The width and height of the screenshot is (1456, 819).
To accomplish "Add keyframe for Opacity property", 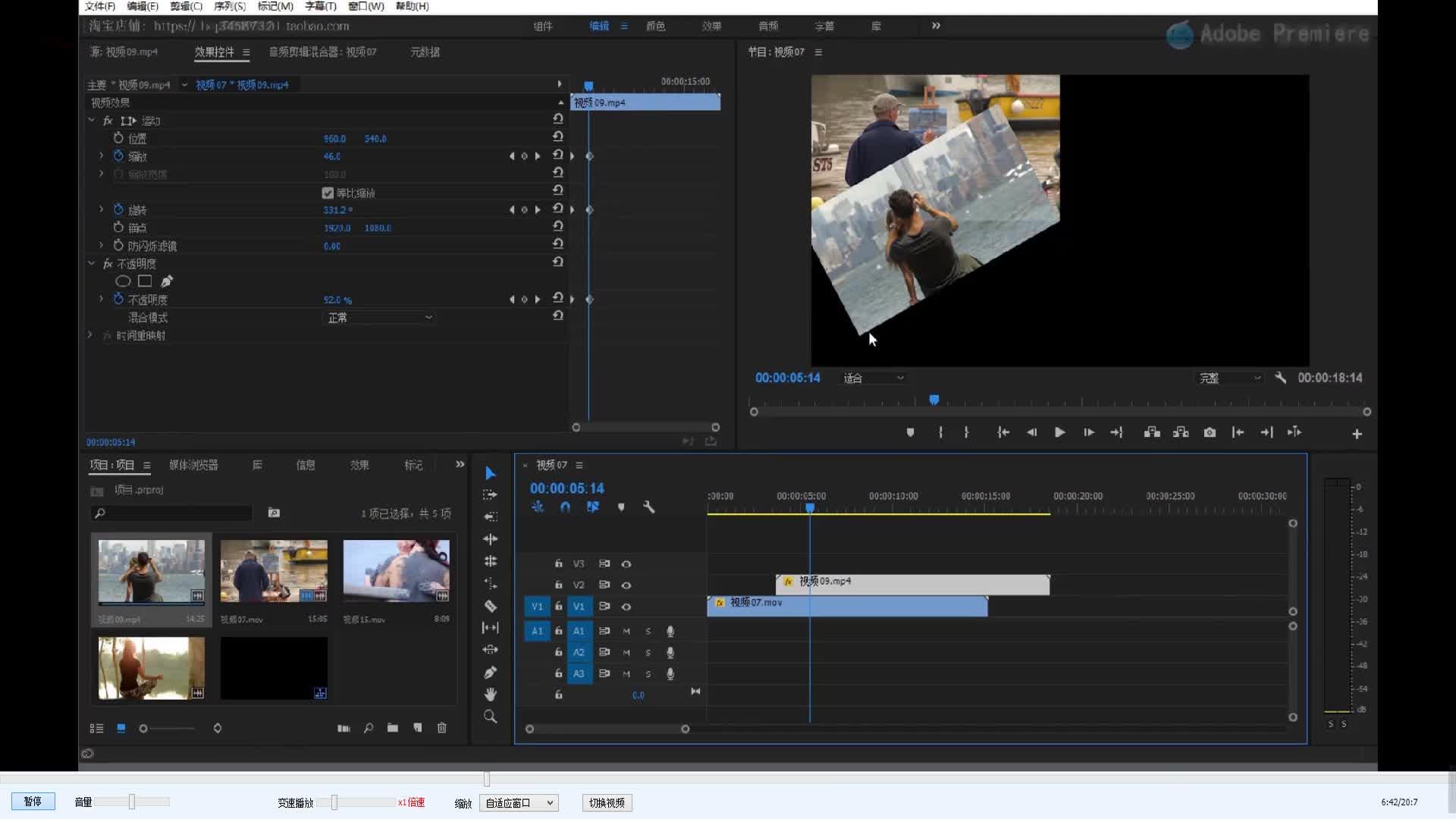I will pyautogui.click(x=524, y=300).
